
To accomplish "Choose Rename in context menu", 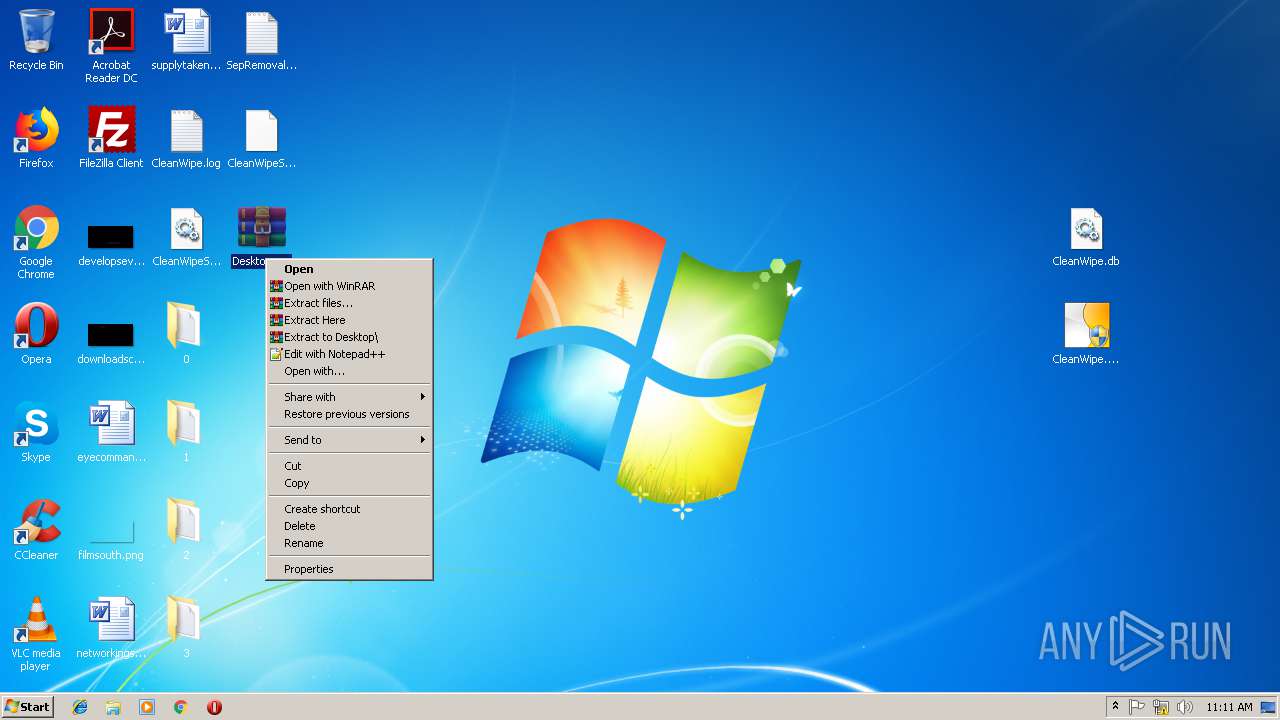I will (349, 543).
